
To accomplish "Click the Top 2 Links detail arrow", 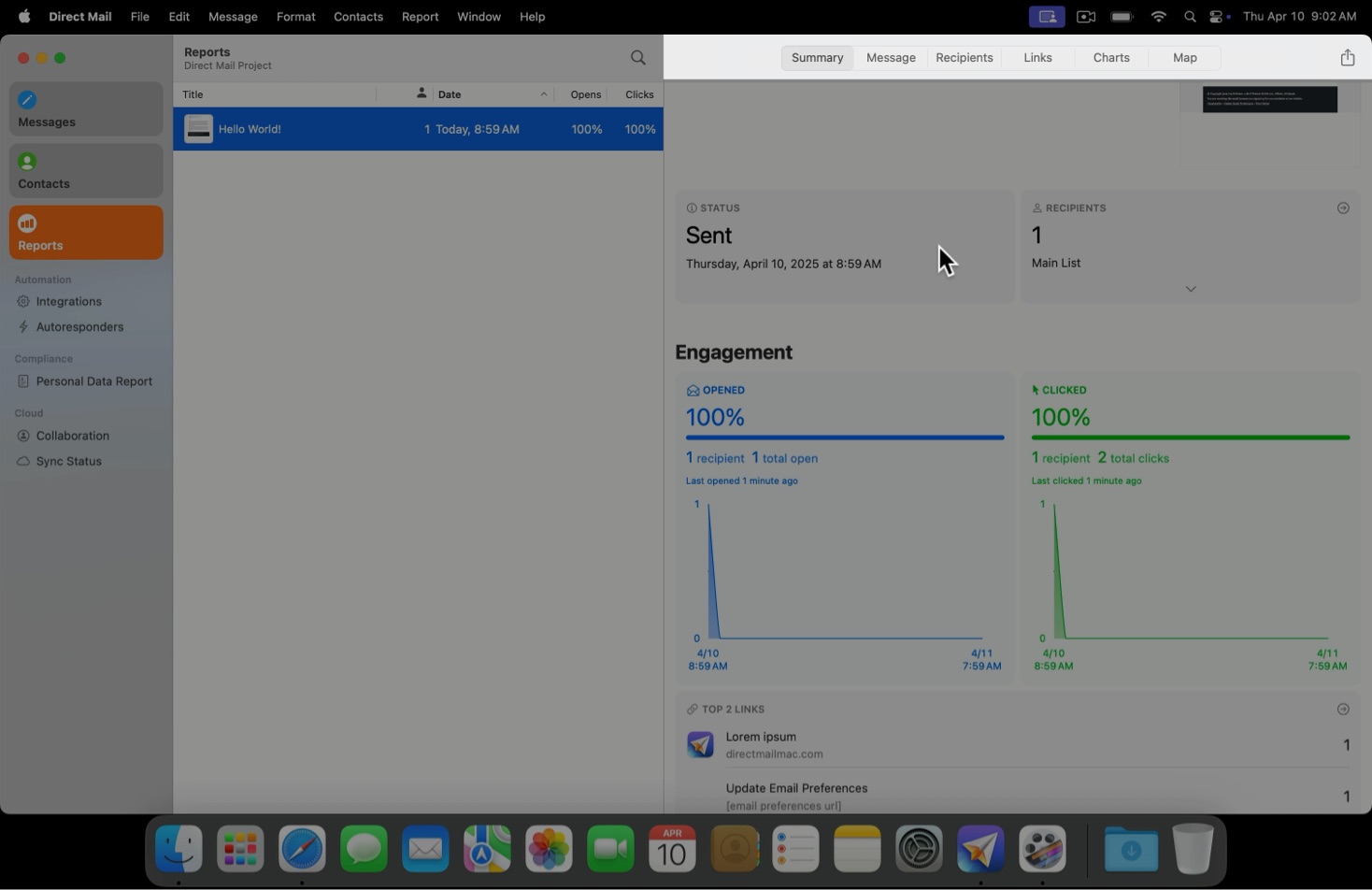I will coord(1343,710).
